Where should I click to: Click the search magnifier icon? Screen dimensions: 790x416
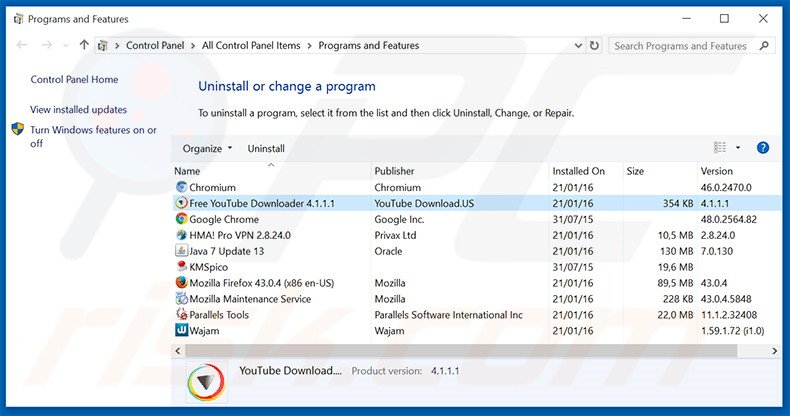pyautogui.click(x=764, y=45)
